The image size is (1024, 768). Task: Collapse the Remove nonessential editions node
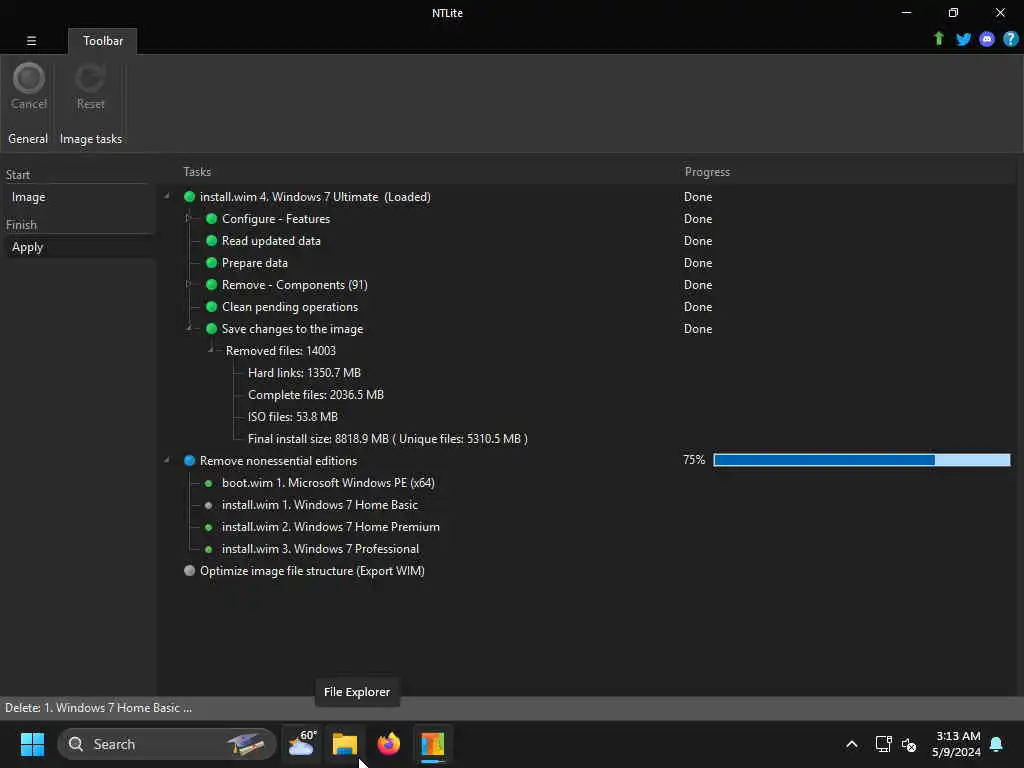pyautogui.click(x=167, y=460)
